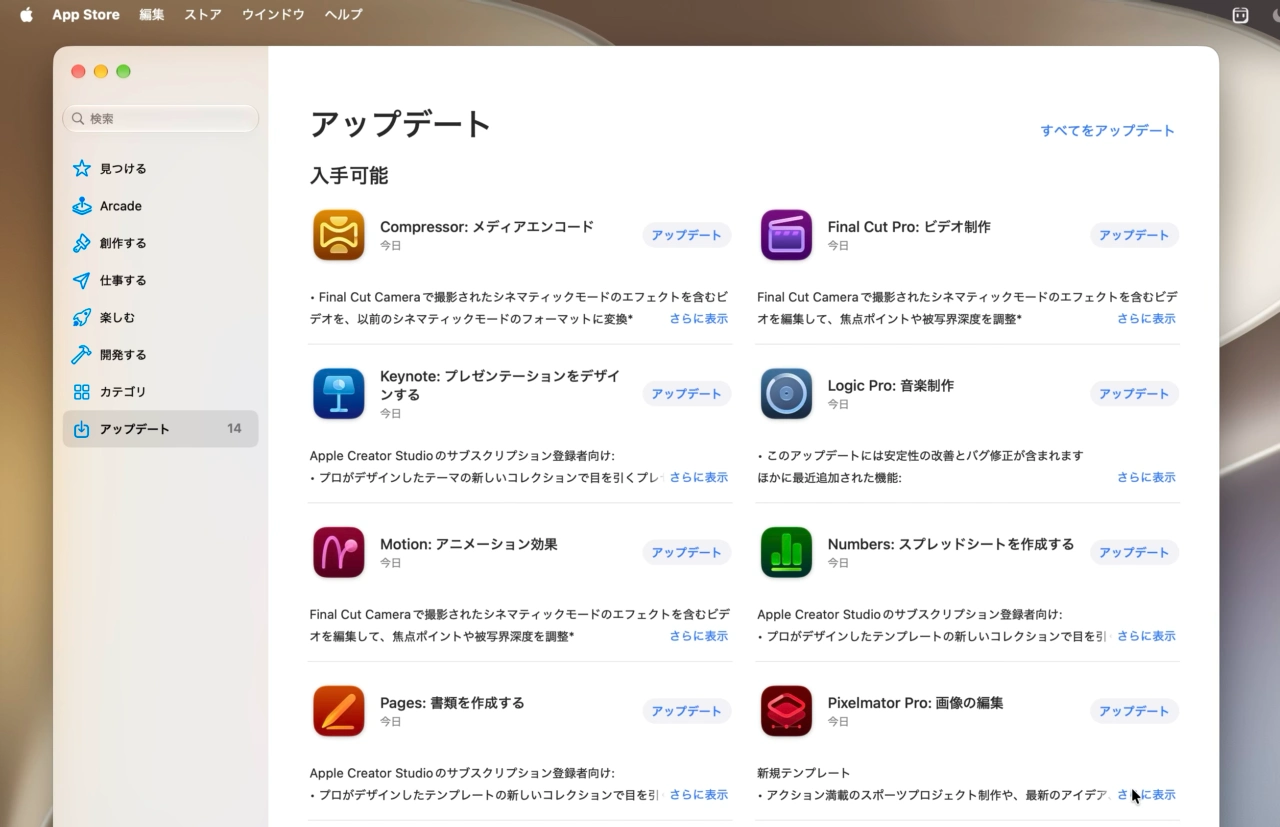The image size is (1280, 827).
Task: Expand Keynote release notes with さらに表示
Action: point(699,478)
